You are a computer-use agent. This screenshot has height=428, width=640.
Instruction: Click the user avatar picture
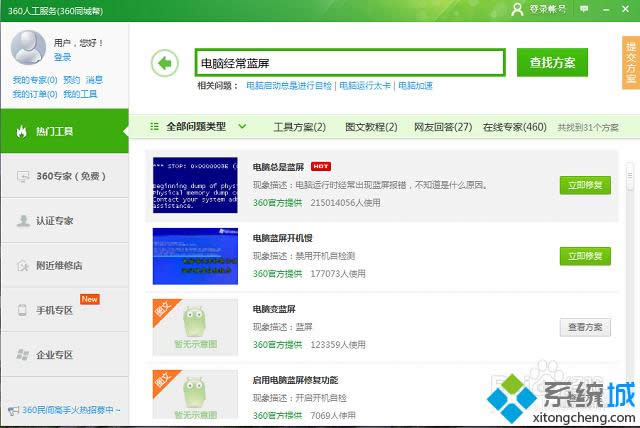click(x=28, y=47)
